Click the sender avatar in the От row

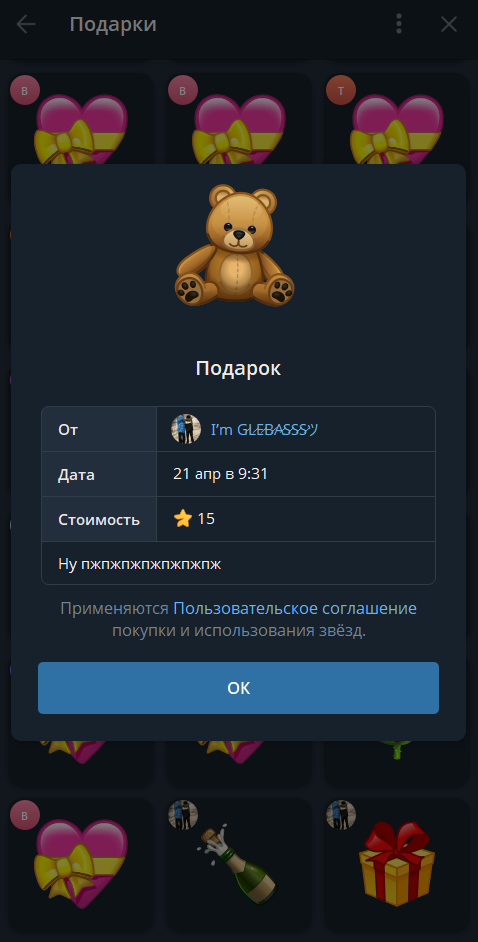pos(186,429)
